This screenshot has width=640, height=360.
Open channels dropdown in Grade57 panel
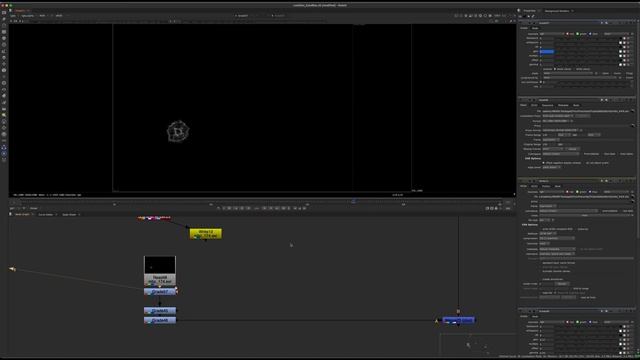(x=551, y=34)
